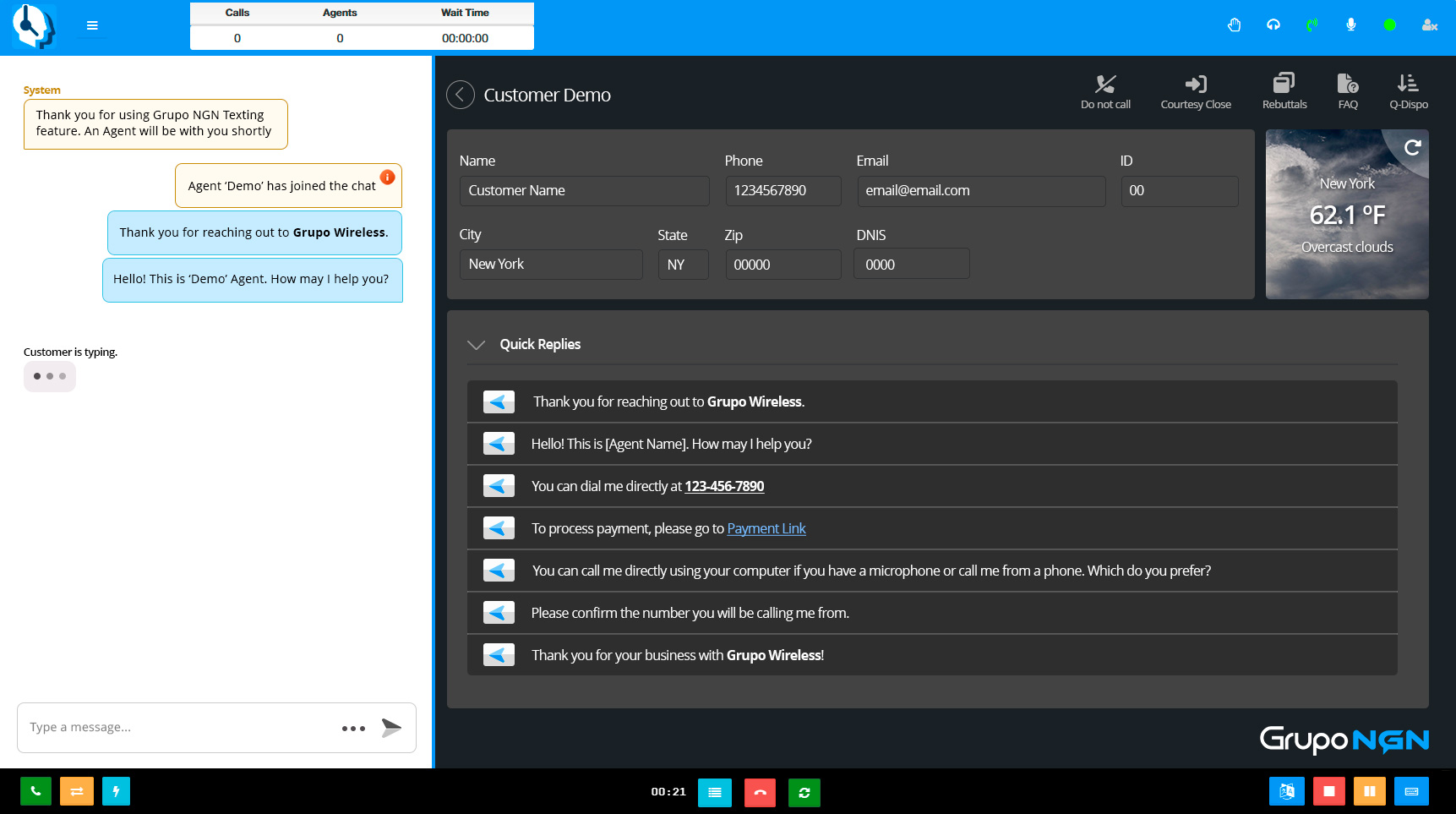Select Courtesy Close

[1196, 90]
